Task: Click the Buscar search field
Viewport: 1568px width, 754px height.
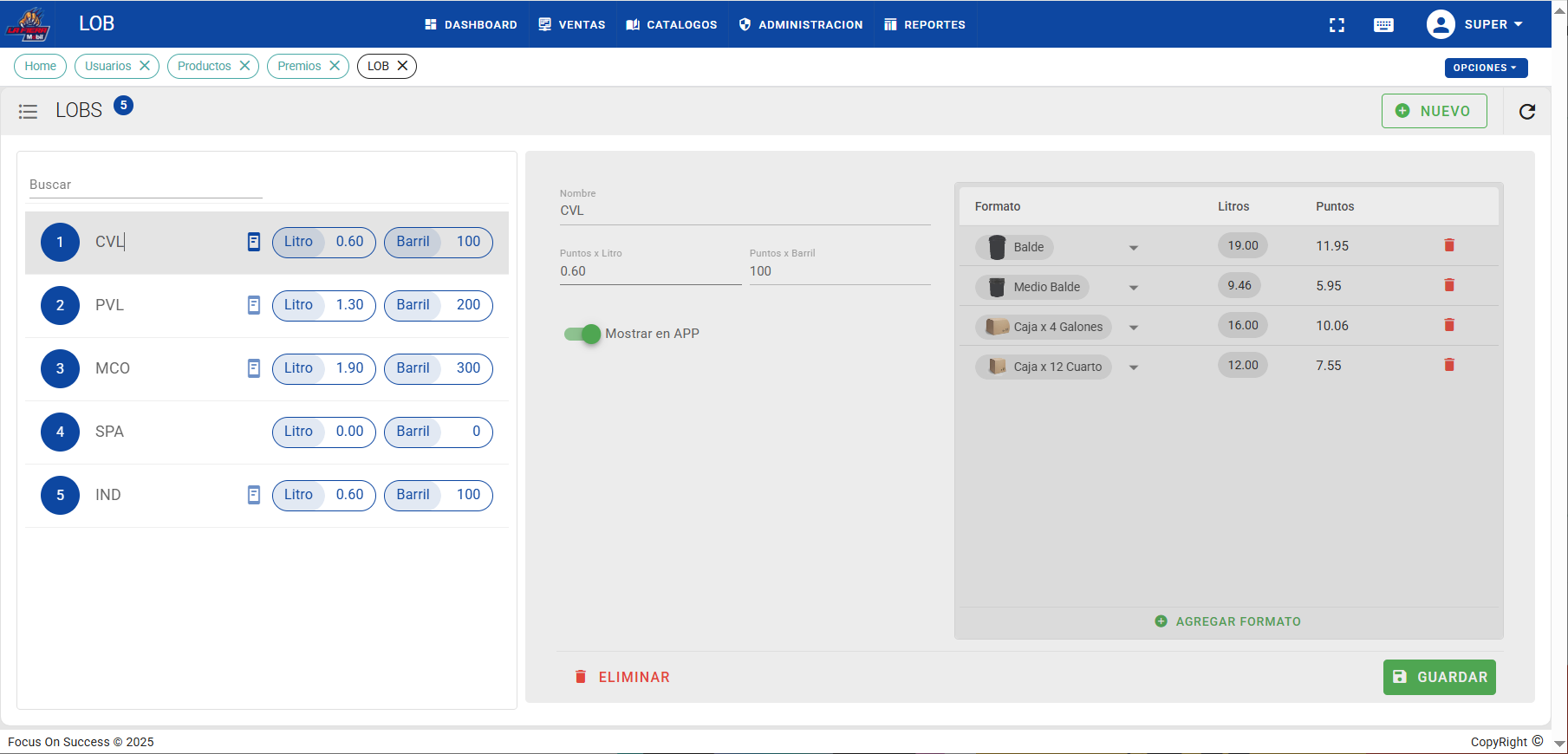Action: (x=145, y=185)
